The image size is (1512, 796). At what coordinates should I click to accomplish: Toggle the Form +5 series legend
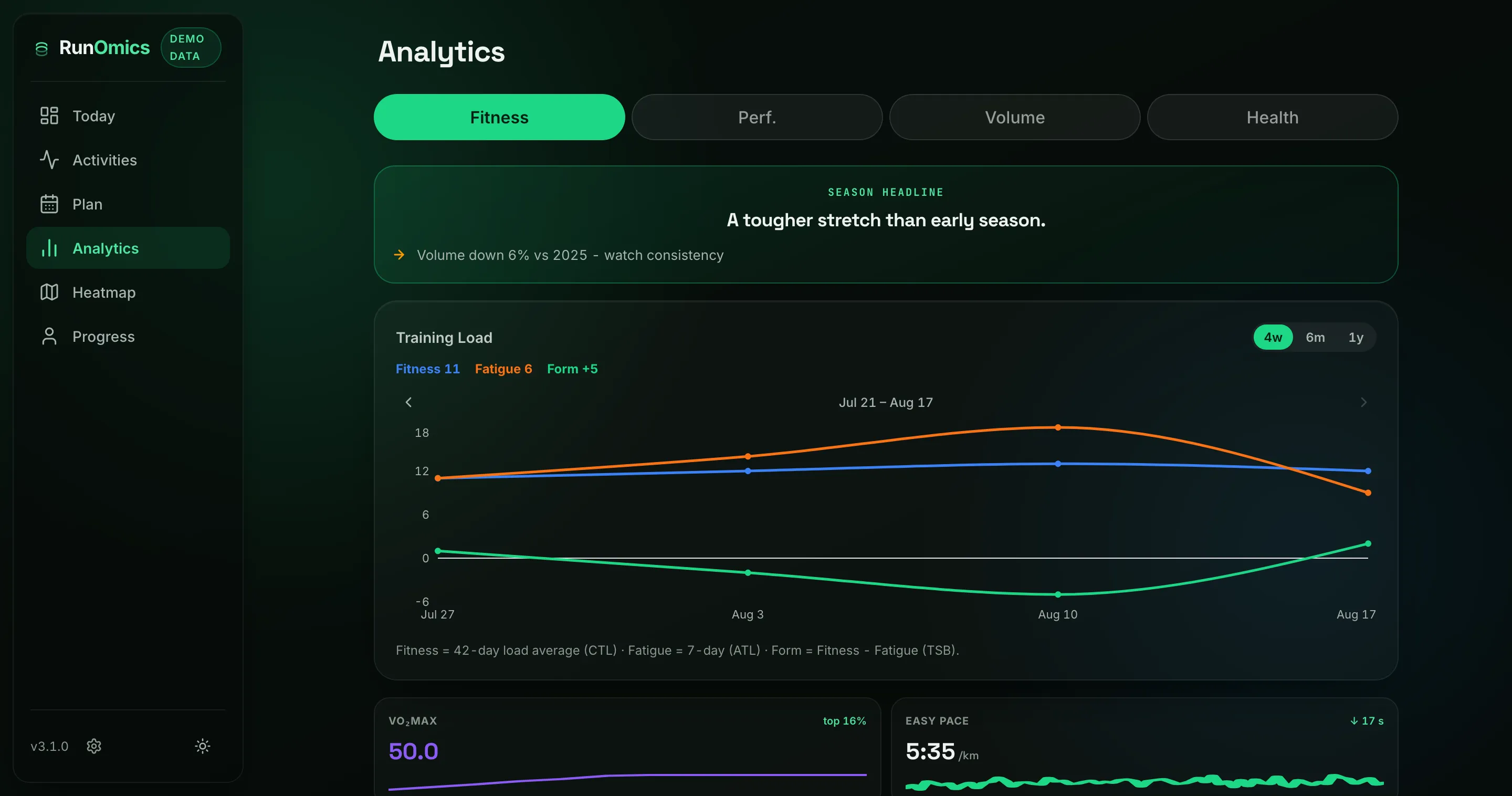[572, 369]
